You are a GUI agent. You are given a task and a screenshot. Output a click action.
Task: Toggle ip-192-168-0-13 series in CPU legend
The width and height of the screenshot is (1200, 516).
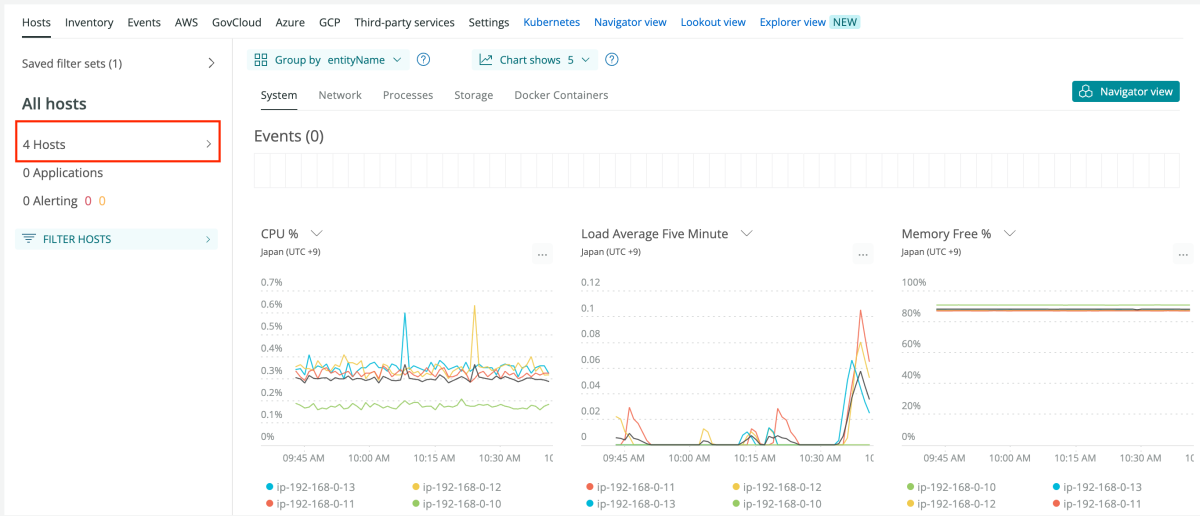pos(318,487)
